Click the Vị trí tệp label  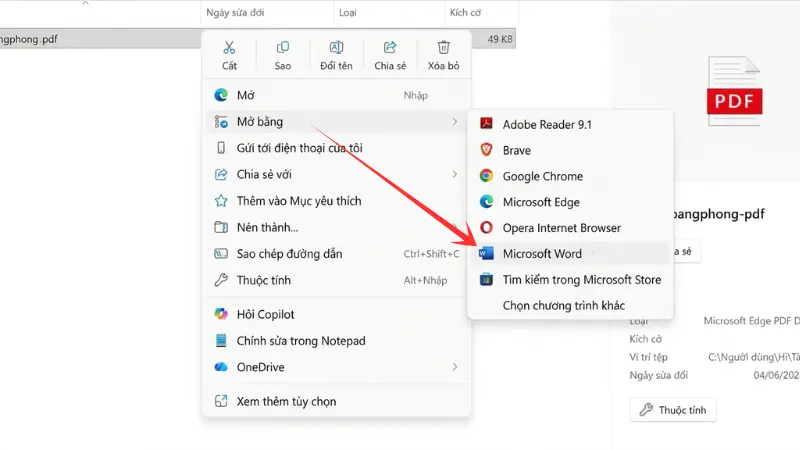coord(648,357)
